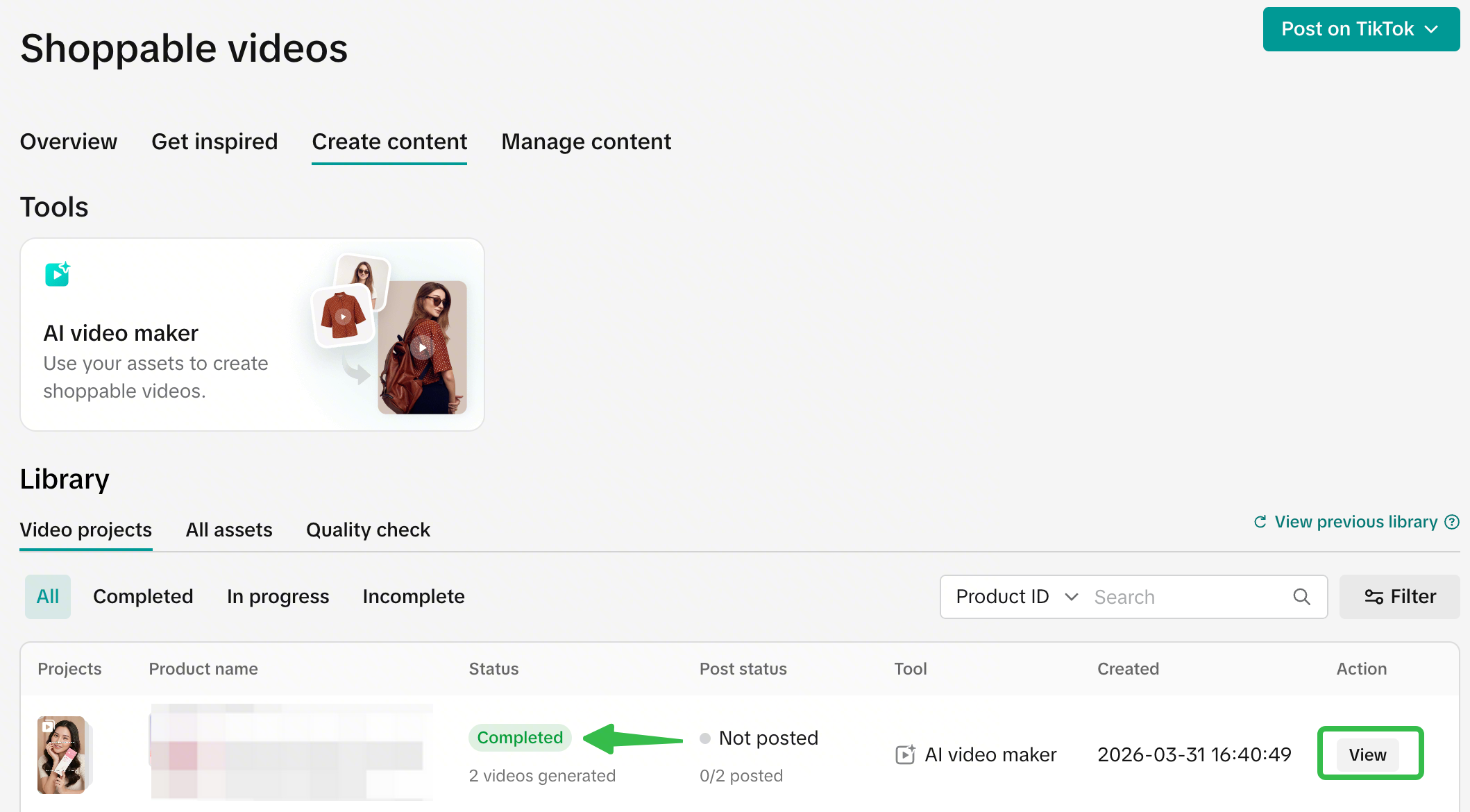Screen dimensions: 1470x812
Task: Filter projects by Incomplete
Action: pos(414,597)
